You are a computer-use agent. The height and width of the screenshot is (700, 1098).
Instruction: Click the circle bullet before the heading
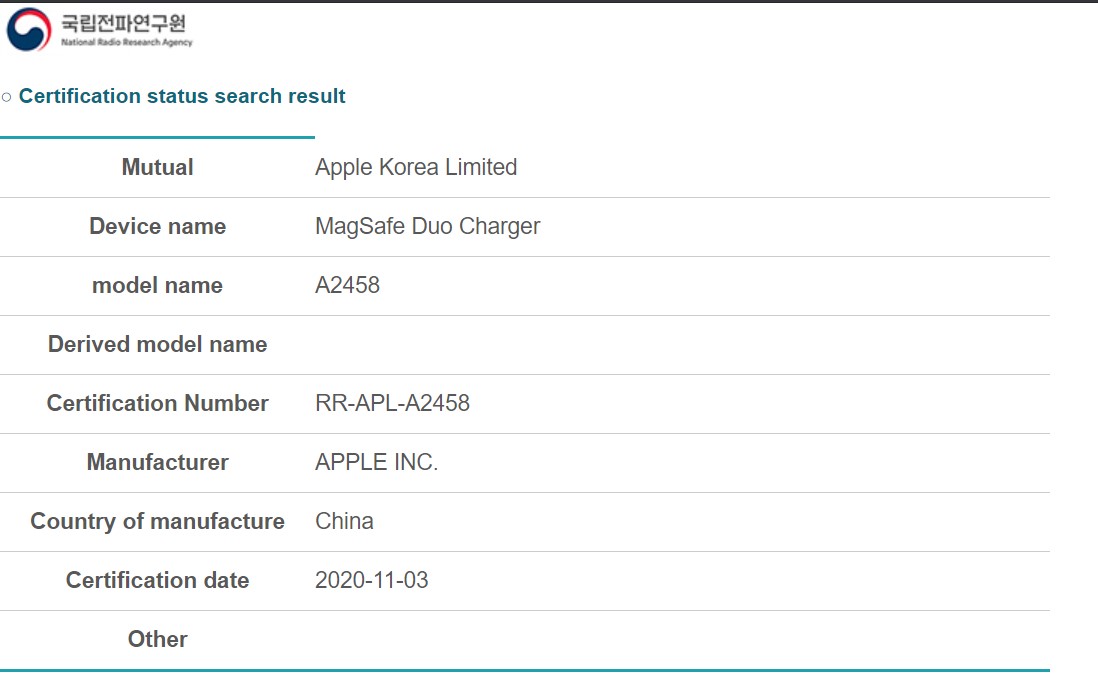pyautogui.click(x=7, y=97)
